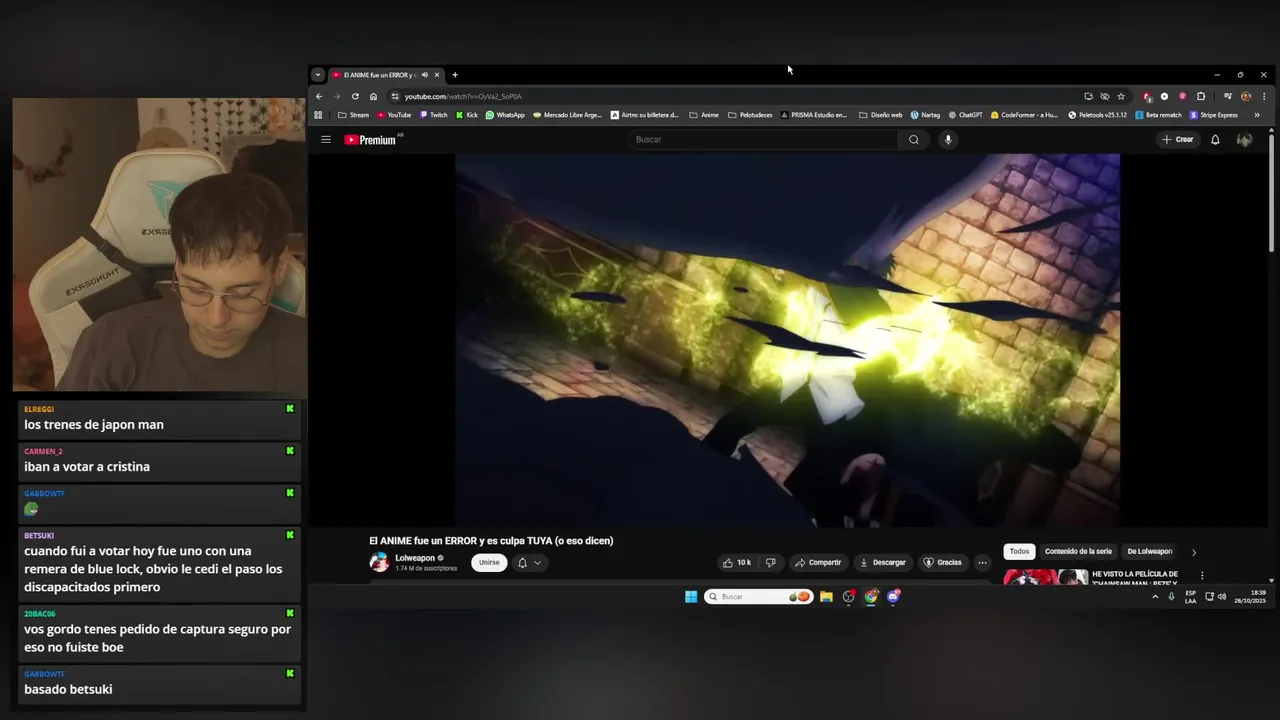The image size is (1280, 720).
Task: Open the WhatsApp bookmark
Action: (505, 115)
